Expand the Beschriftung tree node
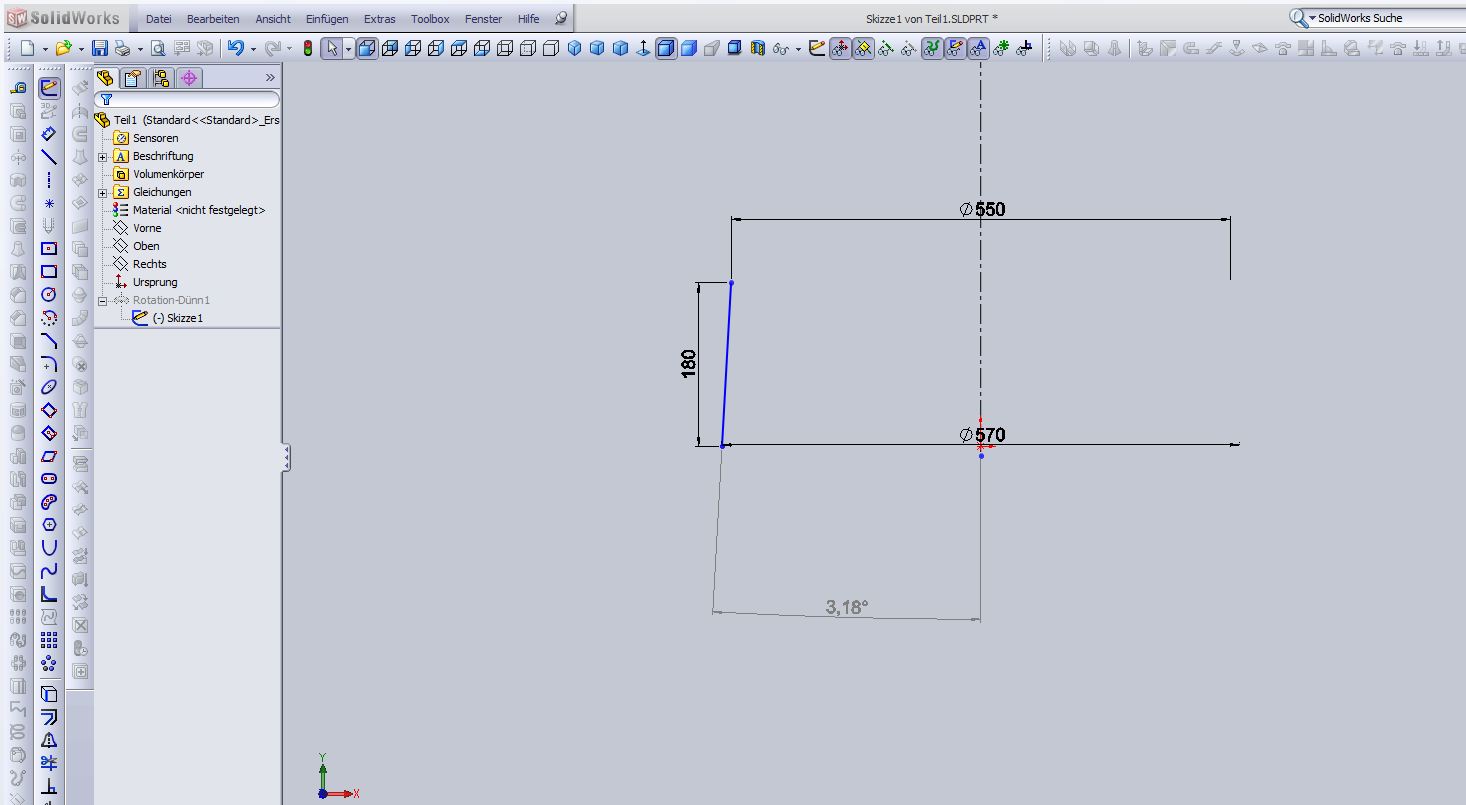Viewport: 1466px width, 805px height. [x=104, y=157]
